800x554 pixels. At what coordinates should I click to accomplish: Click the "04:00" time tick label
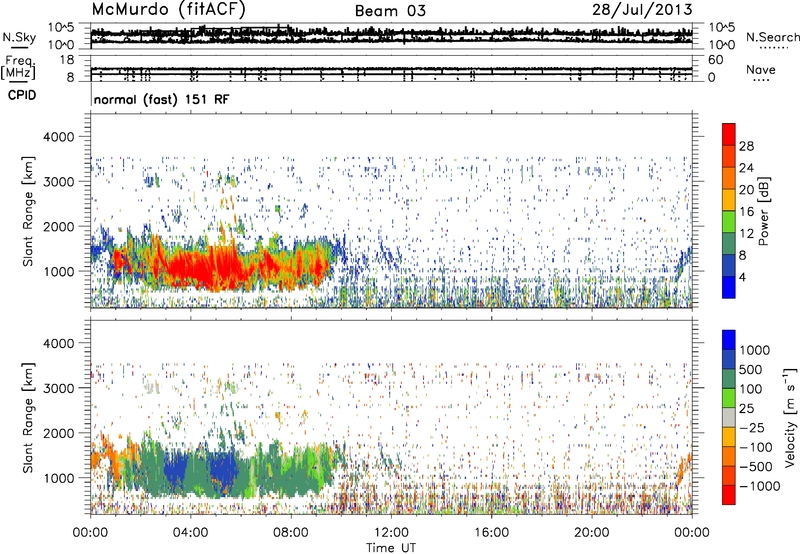click(190, 533)
